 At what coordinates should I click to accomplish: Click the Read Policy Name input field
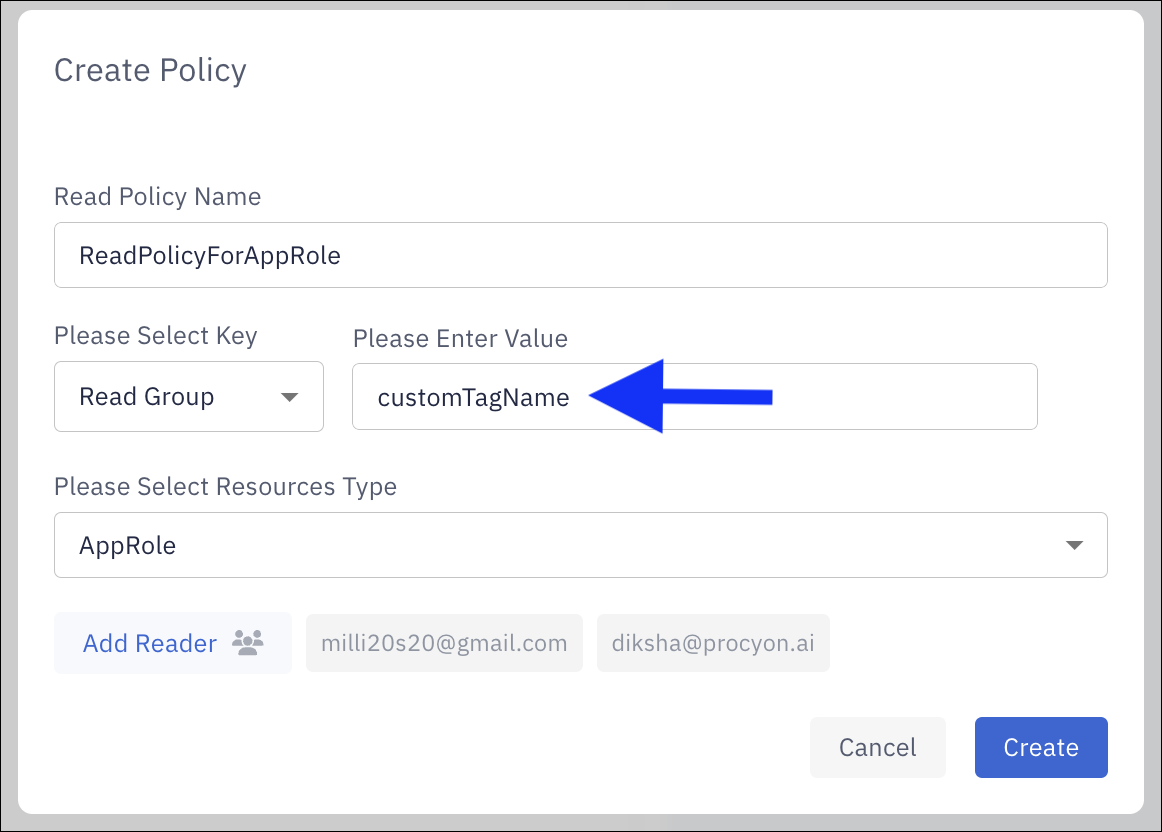pyautogui.click(x=580, y=255)
